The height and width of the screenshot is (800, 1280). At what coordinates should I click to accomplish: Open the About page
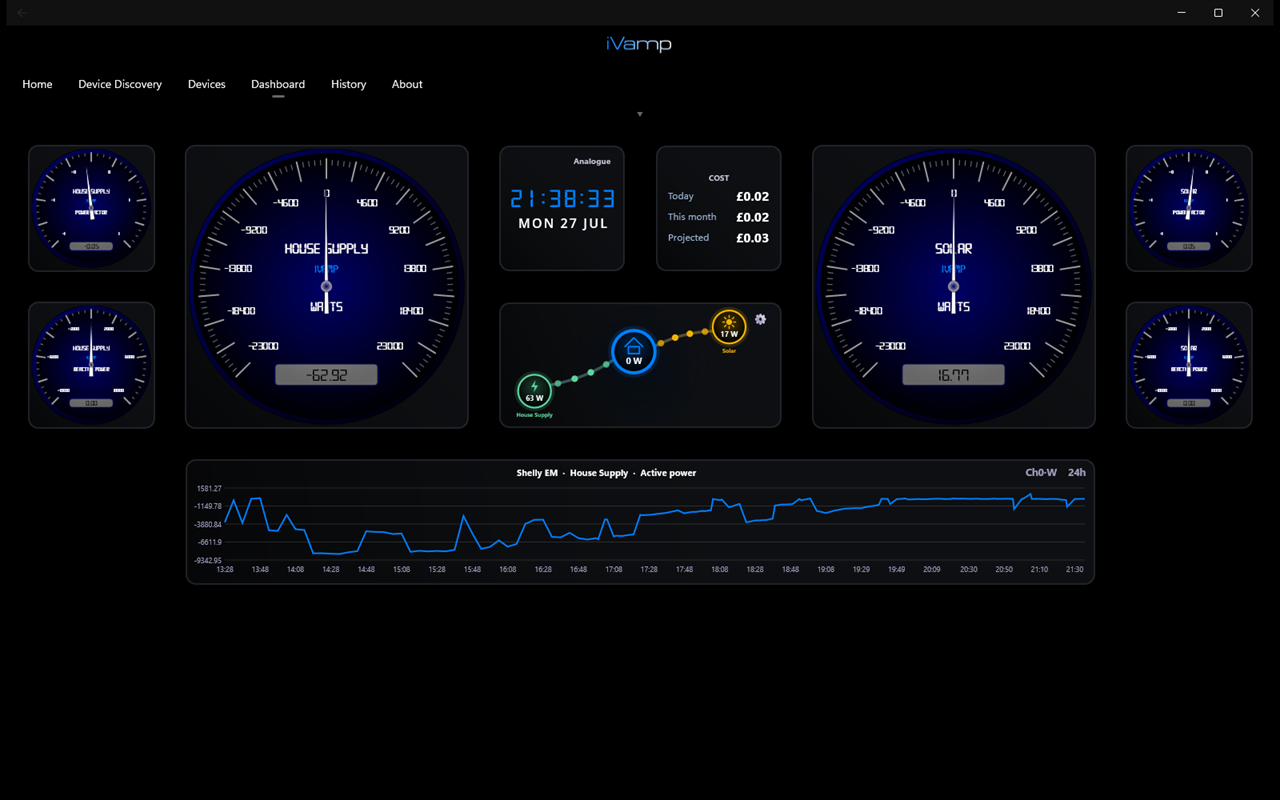point(407,84)
